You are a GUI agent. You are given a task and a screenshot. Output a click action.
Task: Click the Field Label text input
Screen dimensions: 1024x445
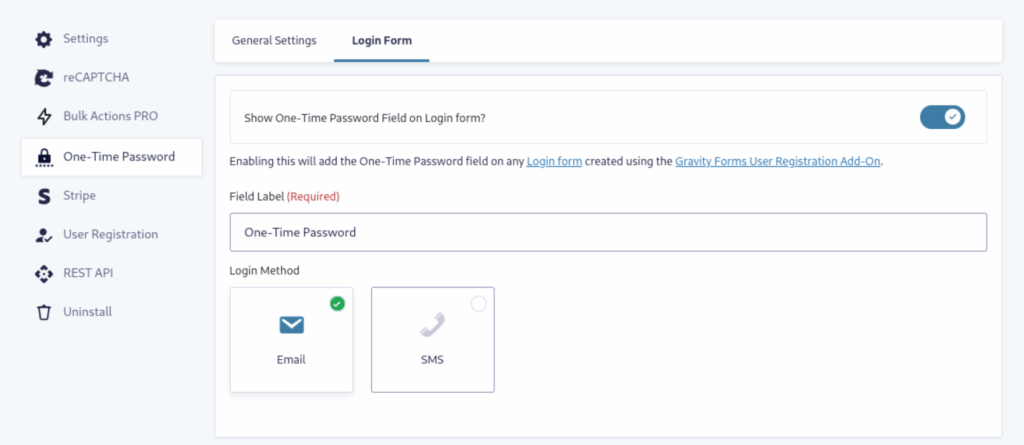(x=608, y=232)
